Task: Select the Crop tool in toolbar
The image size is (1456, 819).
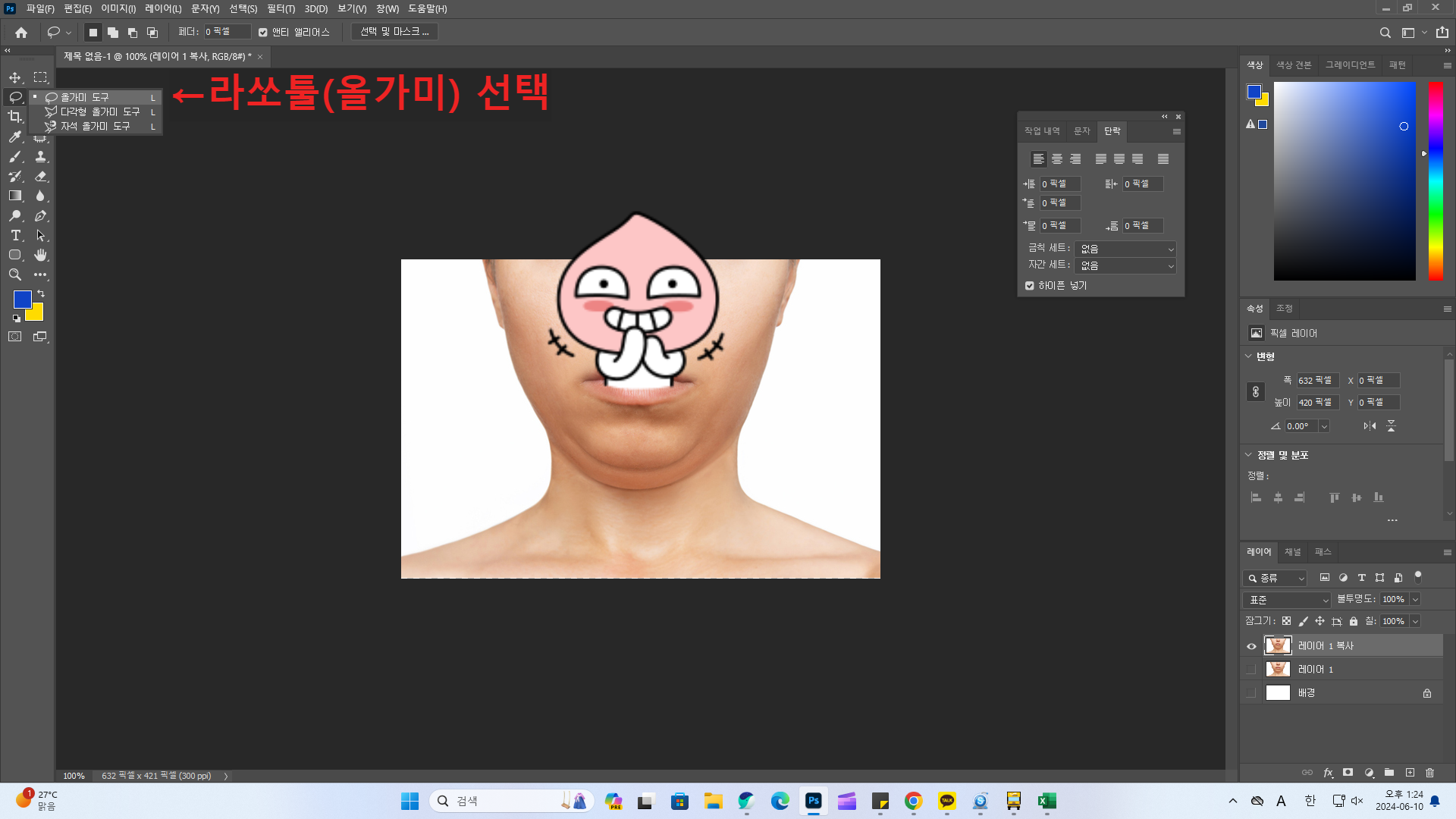Action: click(15, 117)
